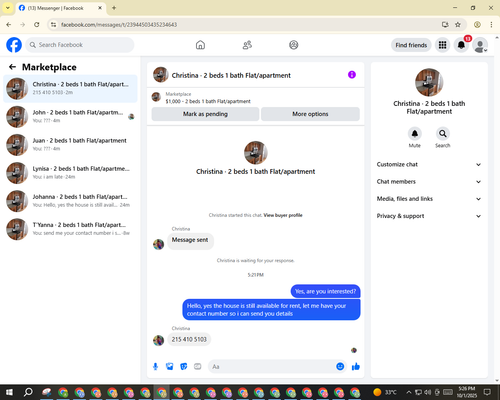
Task: Open the Facebook menu grid icon
Action: coord(442,45)
